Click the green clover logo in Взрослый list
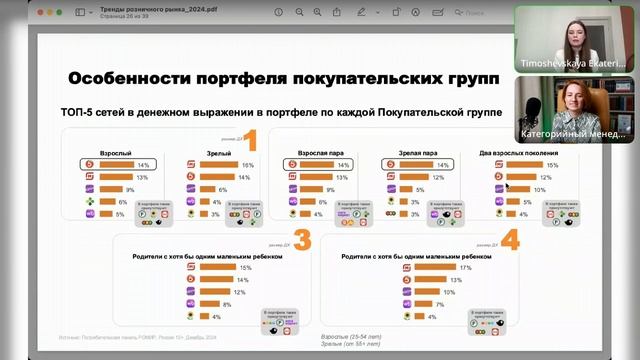640x360 pixels. [x=90, y=201]
